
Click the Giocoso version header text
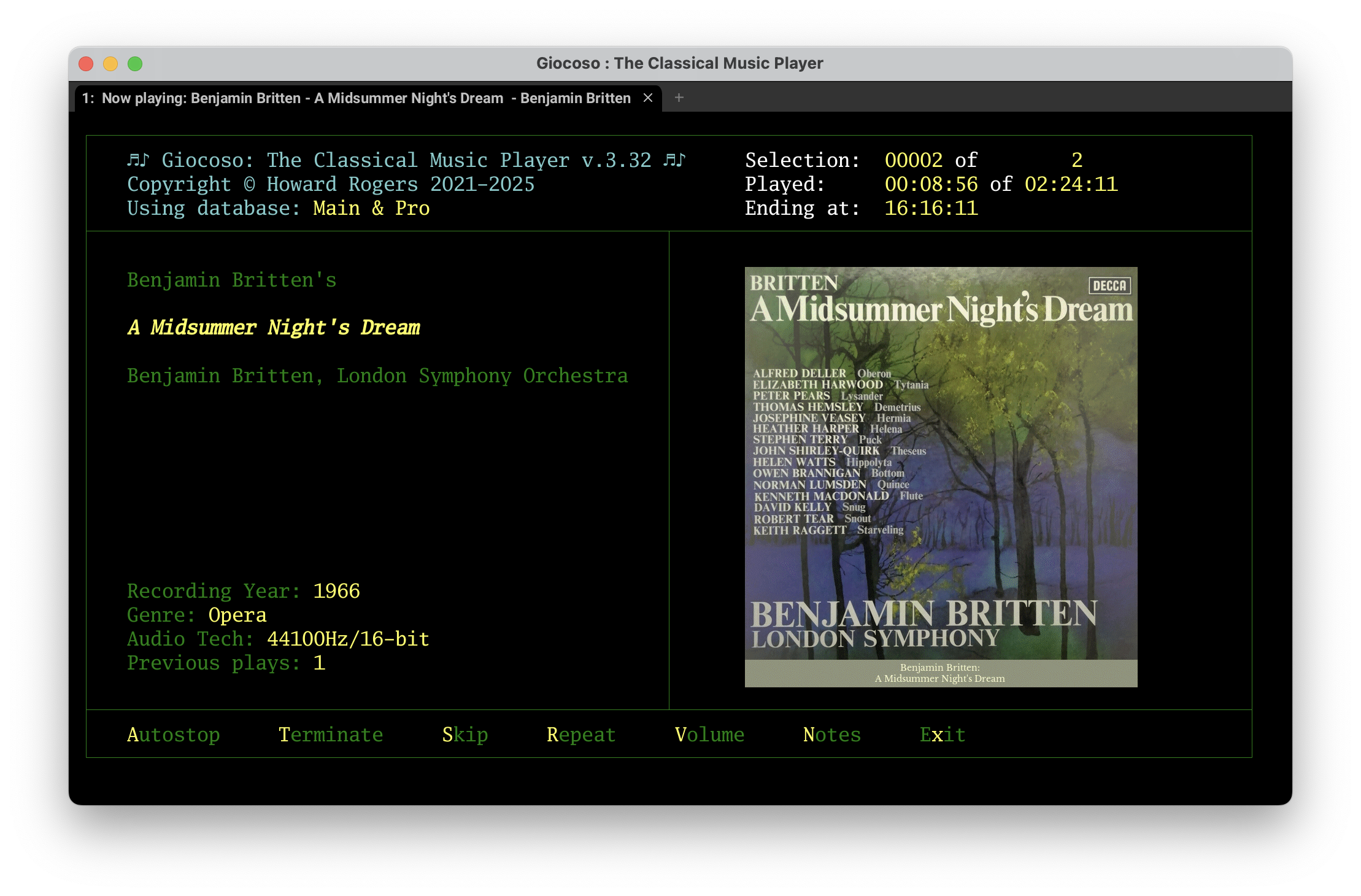pyautogui.click(x=407, y=160)
